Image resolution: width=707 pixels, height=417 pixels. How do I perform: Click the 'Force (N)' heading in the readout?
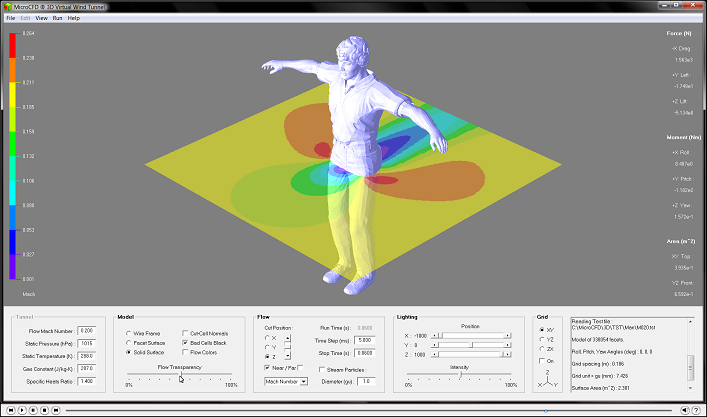point(679,33)
